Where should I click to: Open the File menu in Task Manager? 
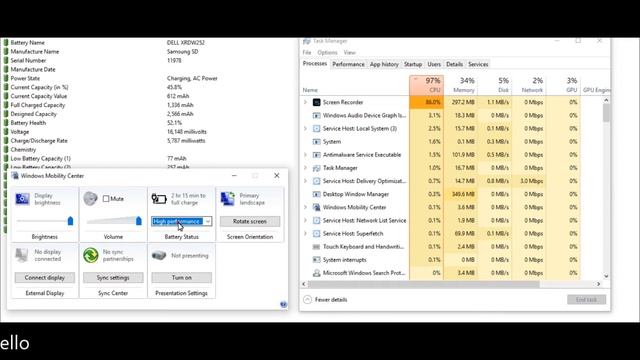pyautogui.click(x=307, y=53)
